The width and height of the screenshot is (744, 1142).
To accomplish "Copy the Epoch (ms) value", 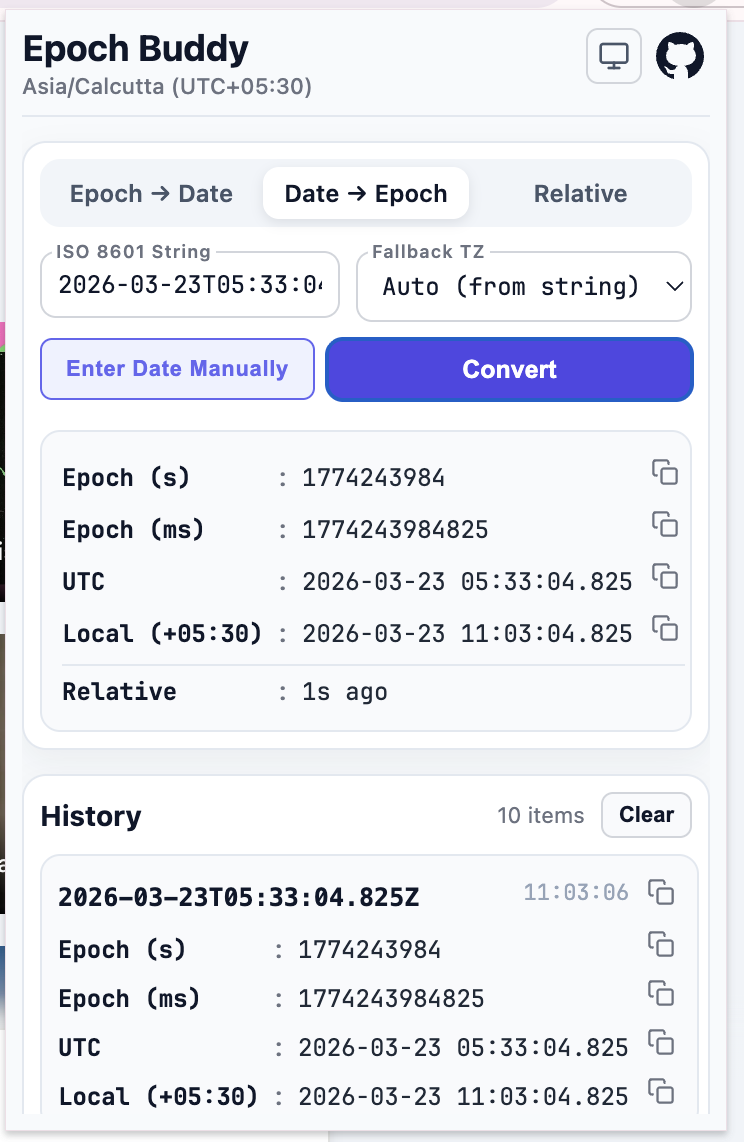I will [x=665, y=523].
